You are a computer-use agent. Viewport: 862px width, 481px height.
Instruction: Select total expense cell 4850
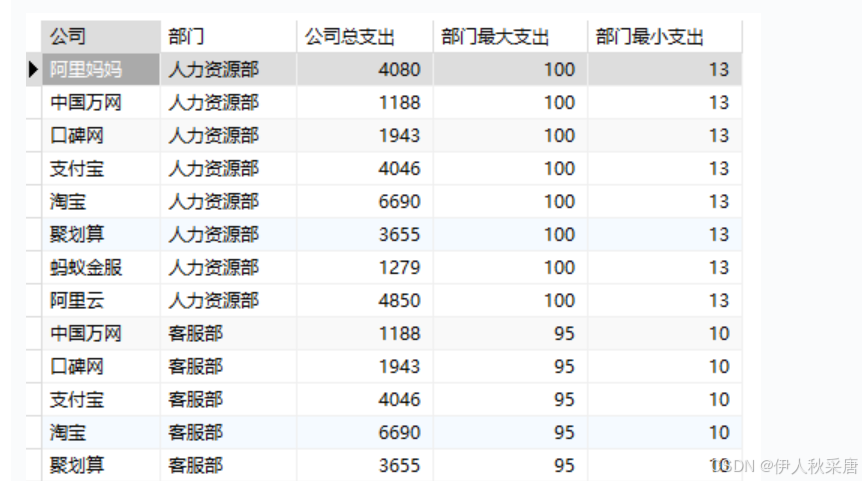(x=364, y=301)
